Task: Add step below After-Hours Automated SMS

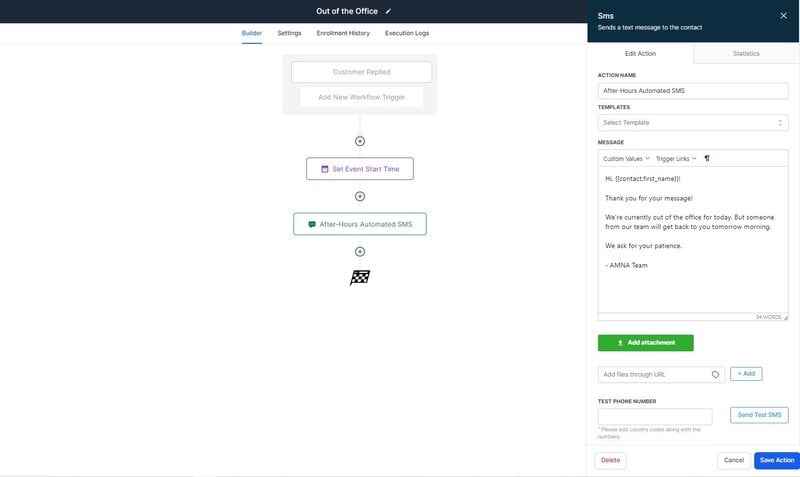Action: pos(360,252)
